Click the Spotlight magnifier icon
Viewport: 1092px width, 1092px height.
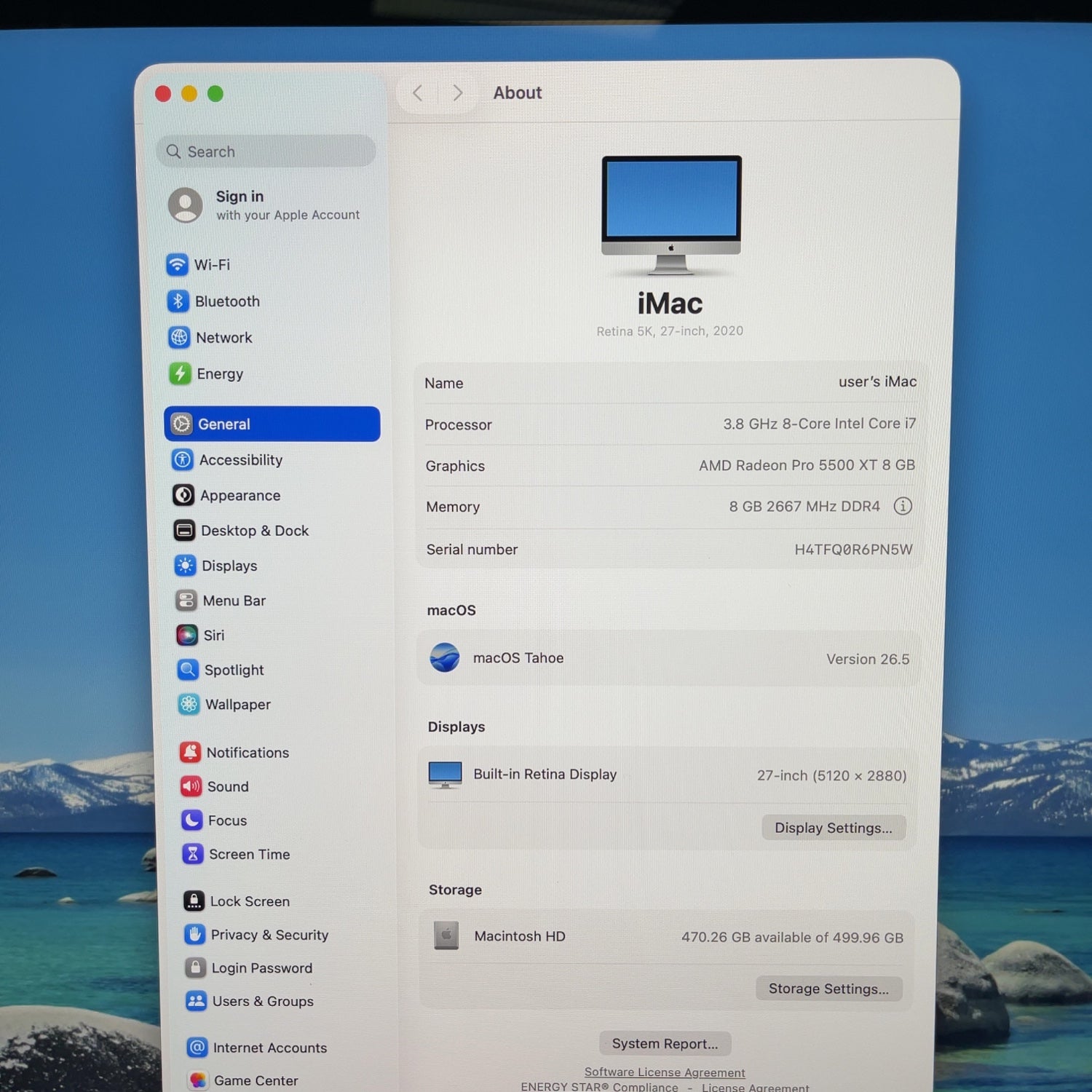[x=188, y=670]
